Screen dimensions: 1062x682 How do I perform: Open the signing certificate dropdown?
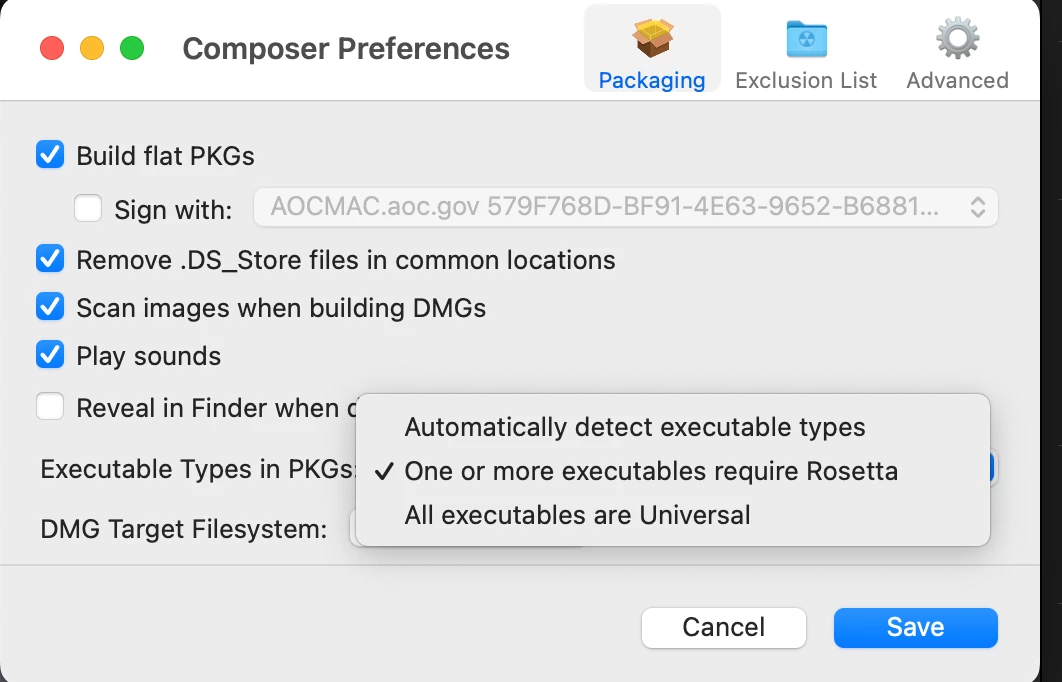pyautogui.click(x=625, y=207)
